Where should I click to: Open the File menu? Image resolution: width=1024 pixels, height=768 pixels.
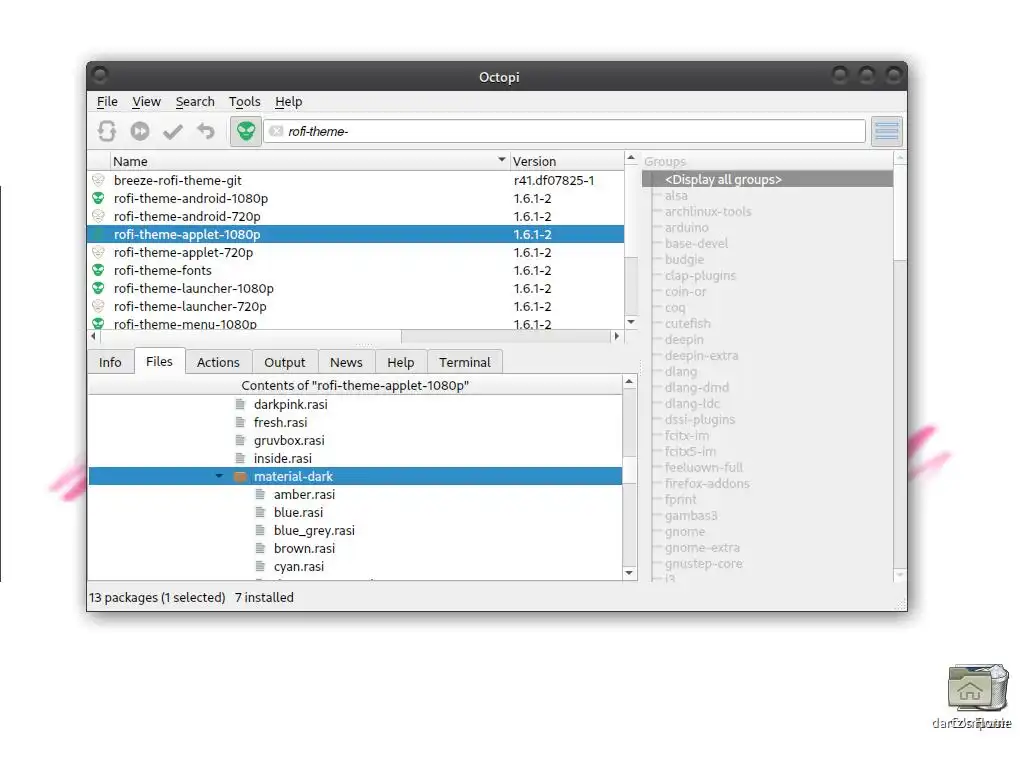point(107,101)
